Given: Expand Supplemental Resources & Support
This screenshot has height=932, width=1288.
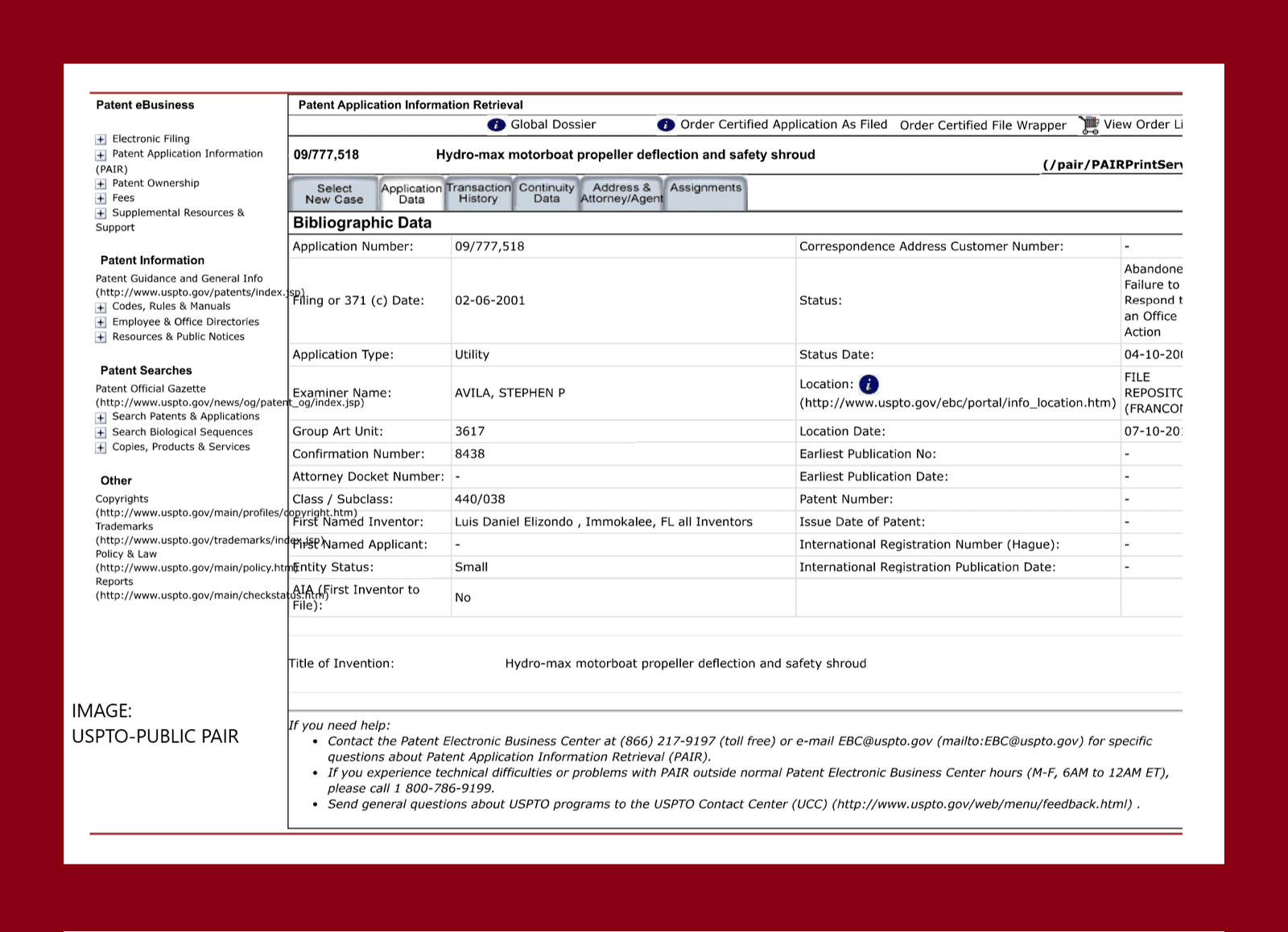Looking at the screenshot, I should 101,213.
